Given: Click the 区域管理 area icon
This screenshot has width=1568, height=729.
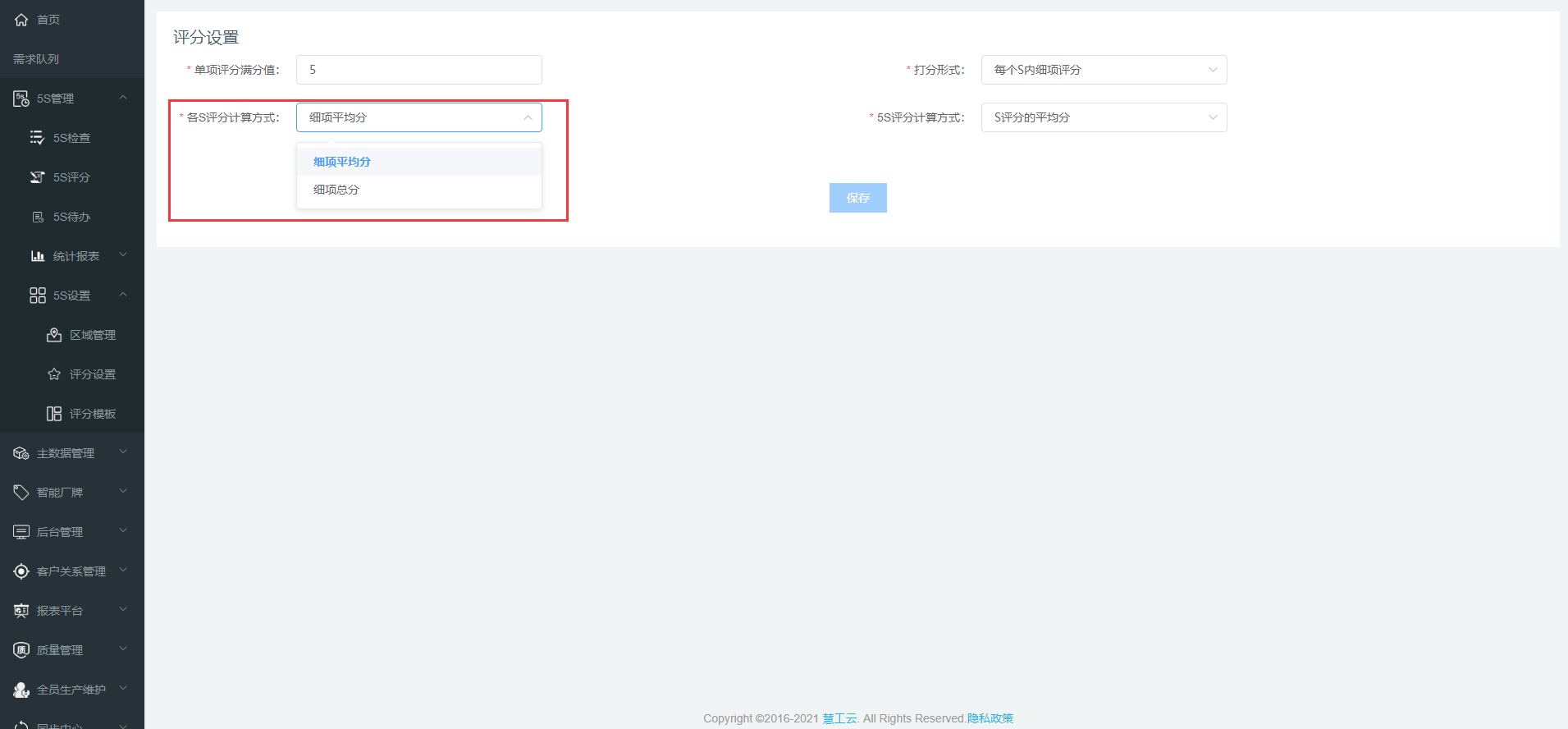Looking at the screenshot, I should (x=54, y=335).
